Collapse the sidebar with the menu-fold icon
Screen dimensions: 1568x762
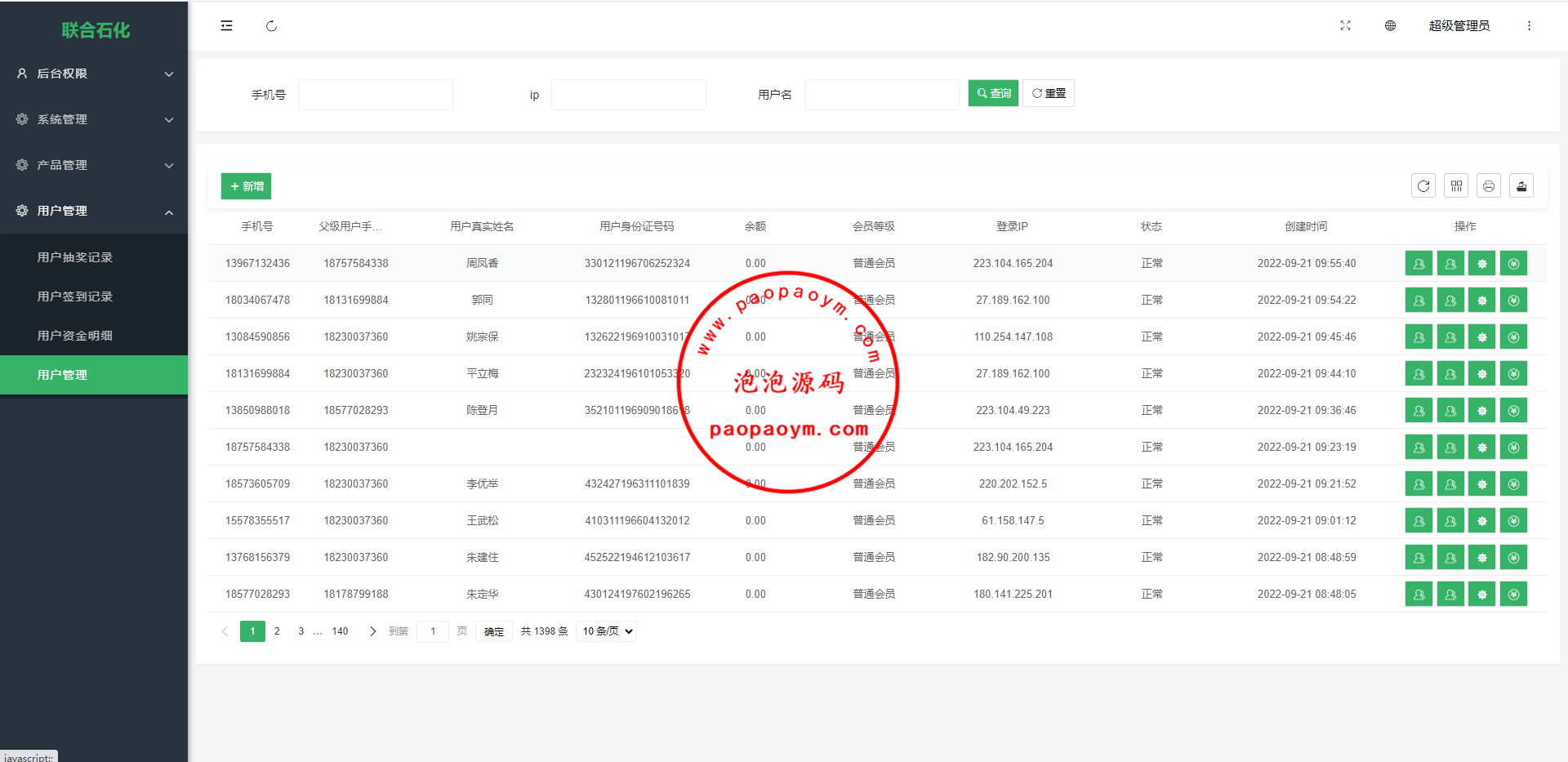click(226, 26)
